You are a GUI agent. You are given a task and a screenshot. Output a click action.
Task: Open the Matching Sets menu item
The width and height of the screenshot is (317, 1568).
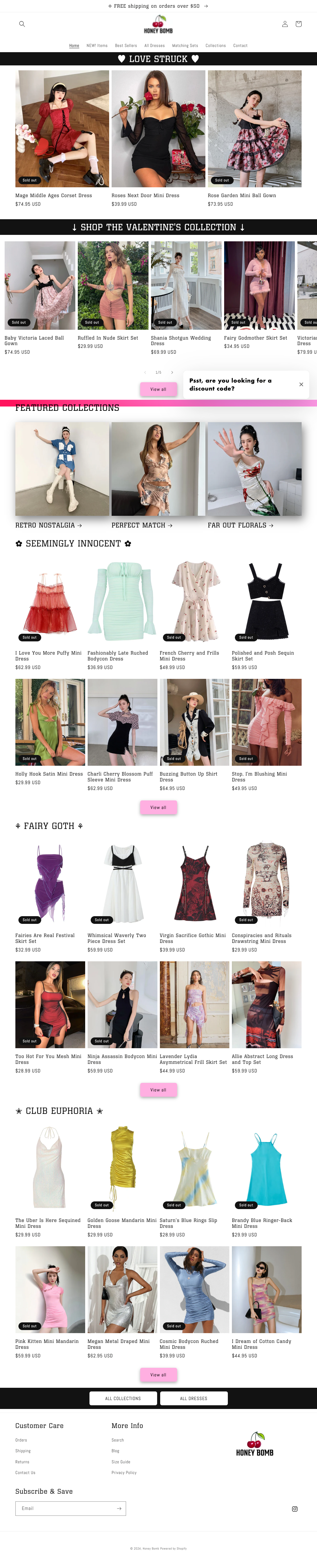(x=185, y=46)
